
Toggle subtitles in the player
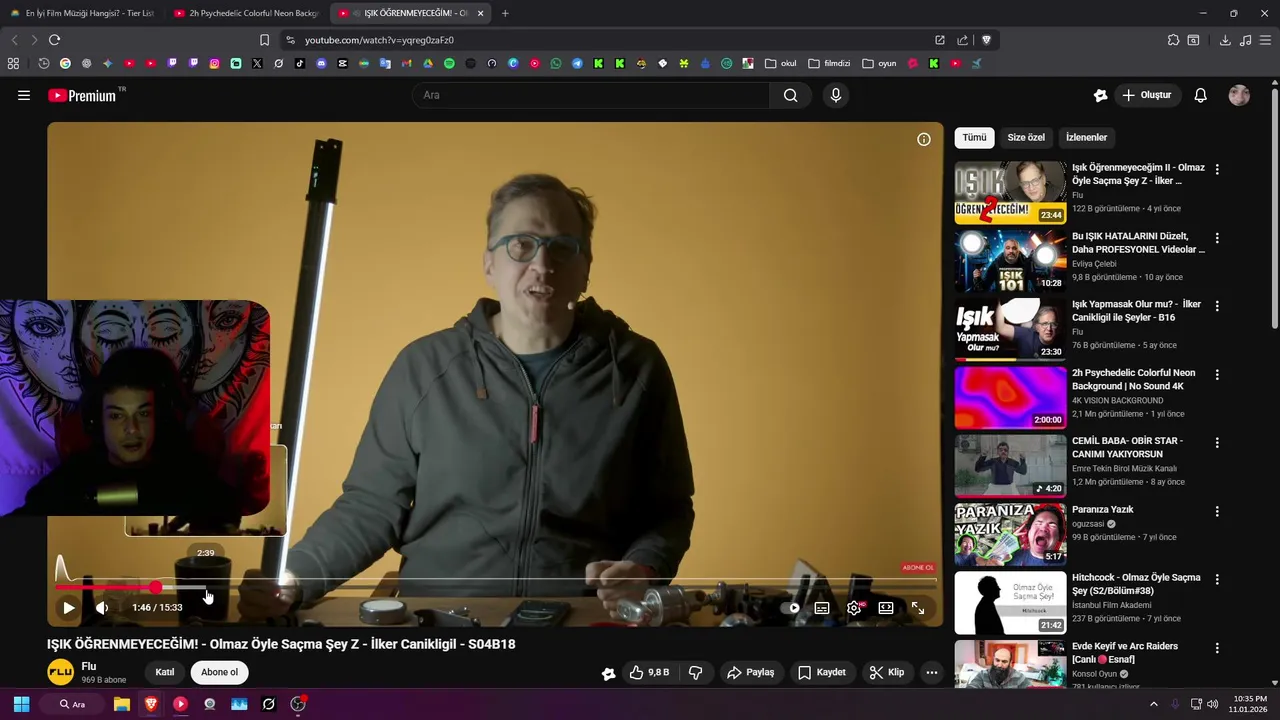pyautogui.click(x=822, y=607)
